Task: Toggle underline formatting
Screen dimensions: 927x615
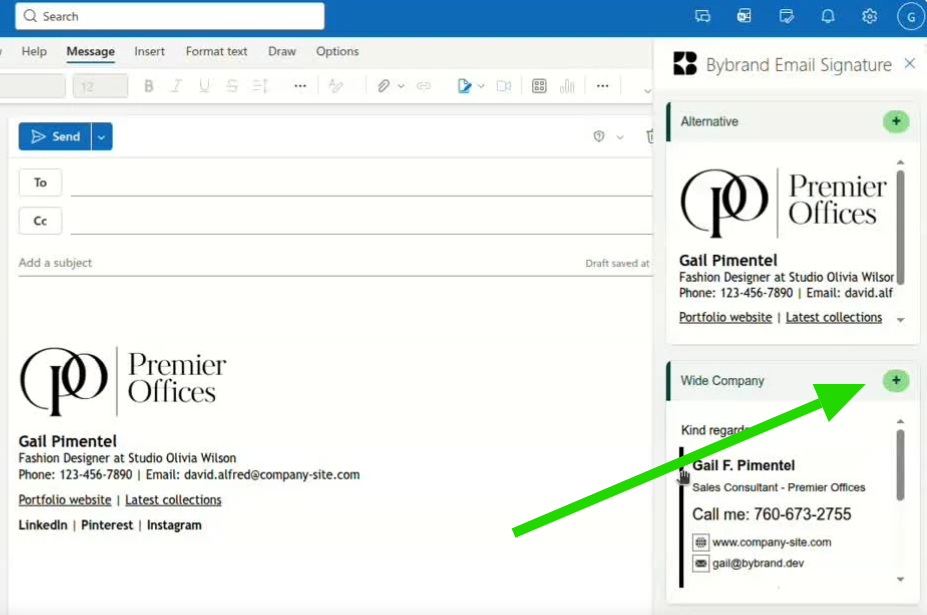Action: tap(205, 87)
